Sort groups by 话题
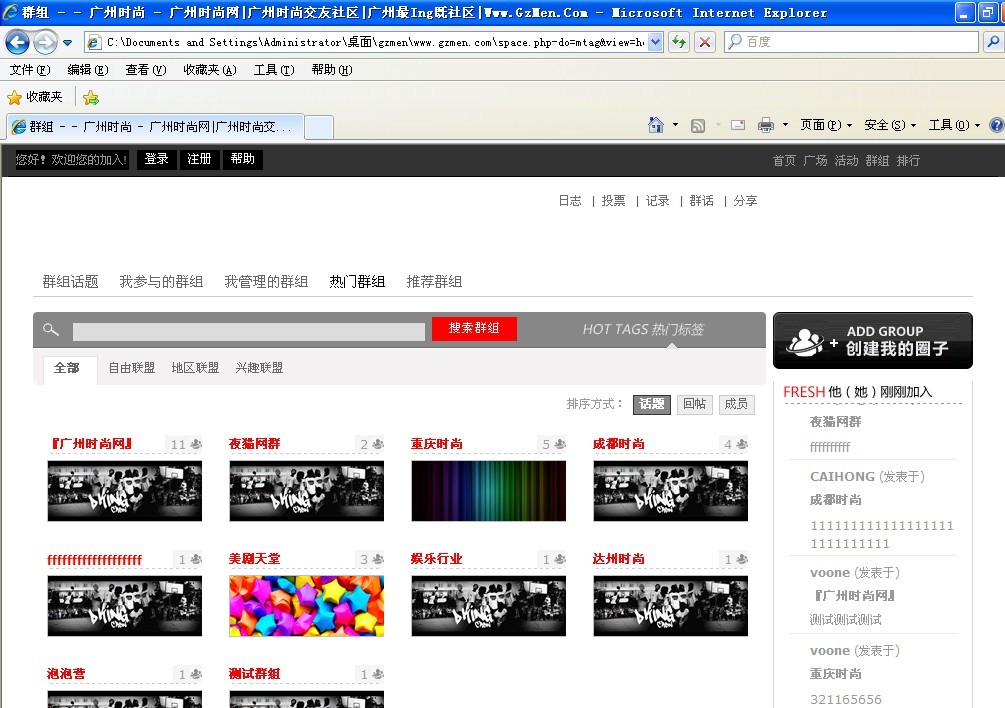1005x708 pixels. pos(652,404)
